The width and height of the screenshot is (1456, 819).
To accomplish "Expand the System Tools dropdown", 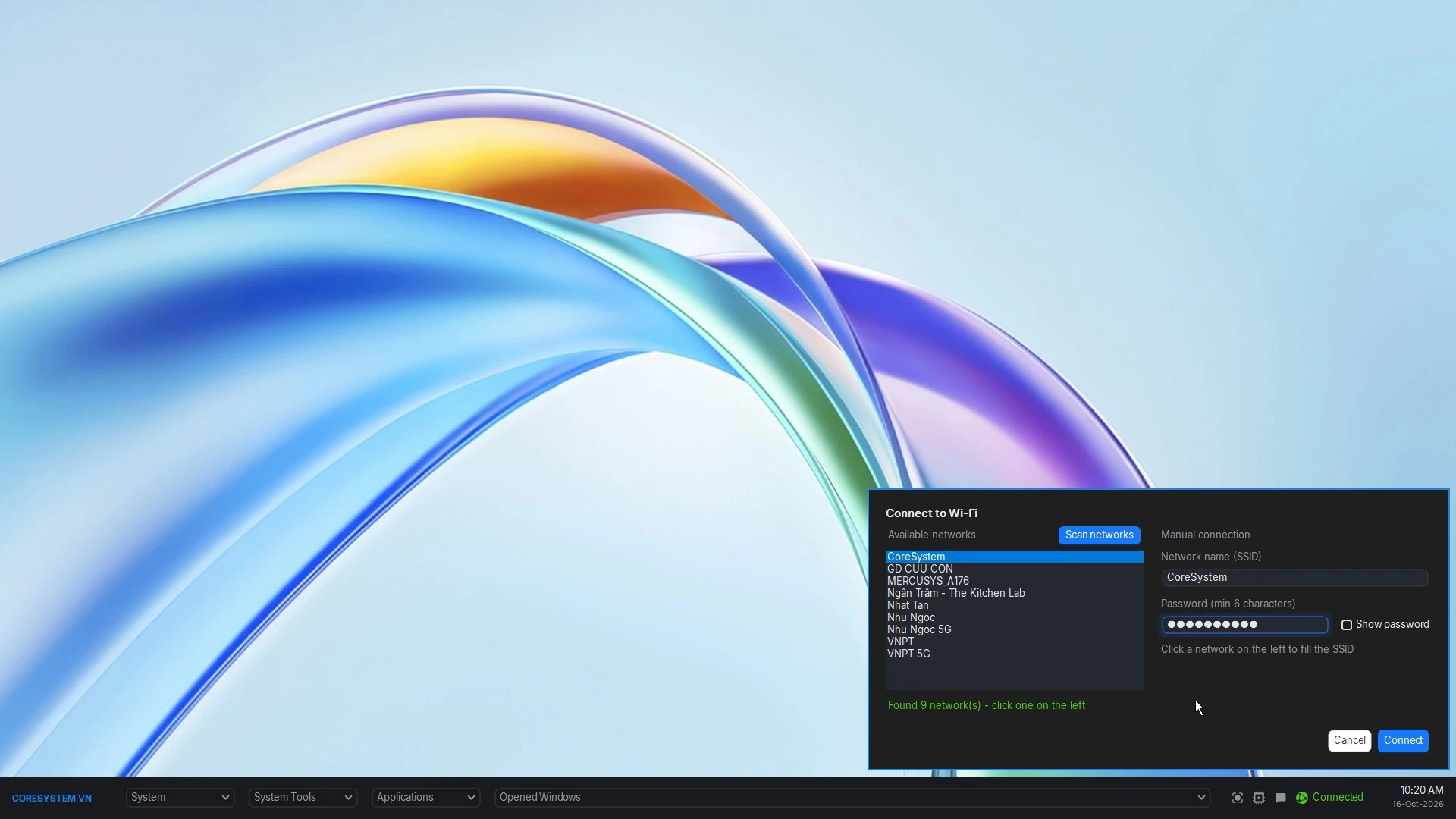I will click(303, 798).
